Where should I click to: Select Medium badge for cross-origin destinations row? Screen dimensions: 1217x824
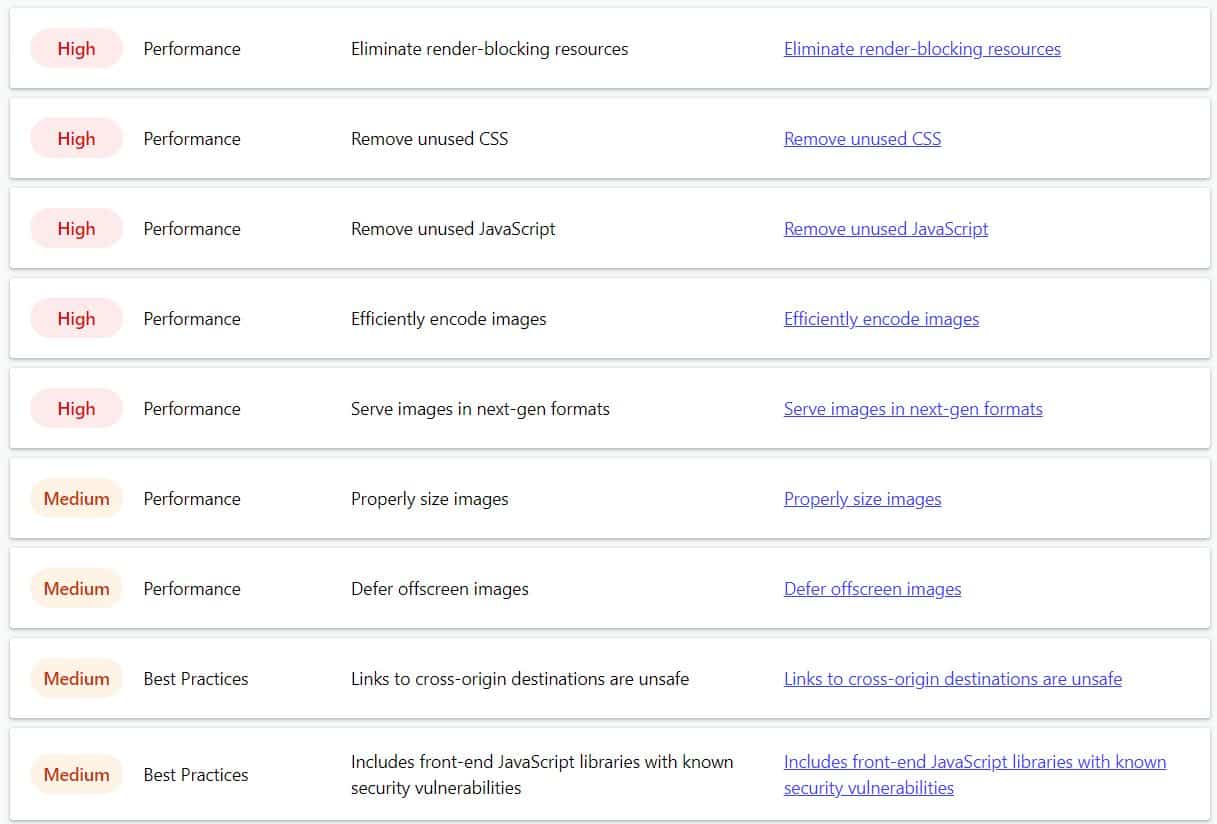[x=76, y=679]
